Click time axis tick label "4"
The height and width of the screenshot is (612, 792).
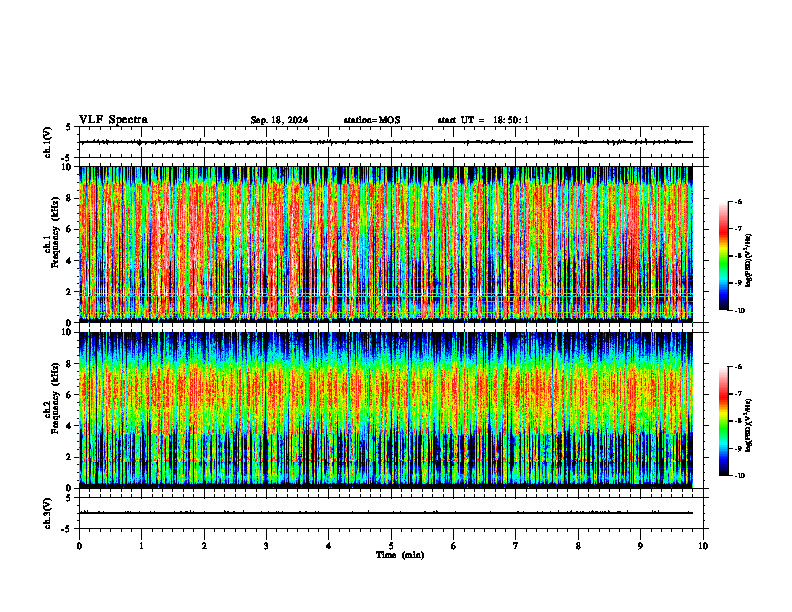coord(329,546)
